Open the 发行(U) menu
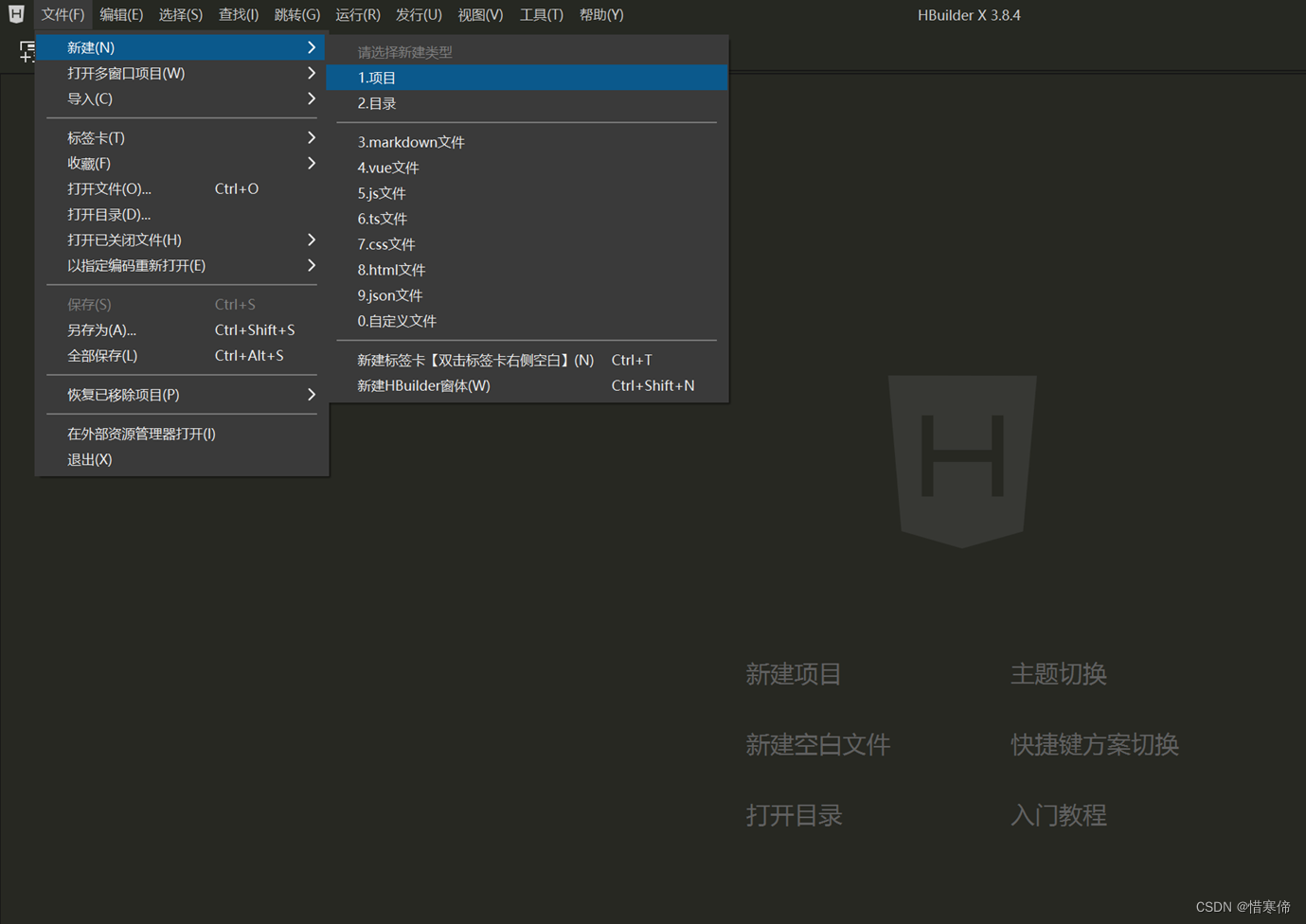Viewport: 1306px width, 924px height. (x=419, y=14)
